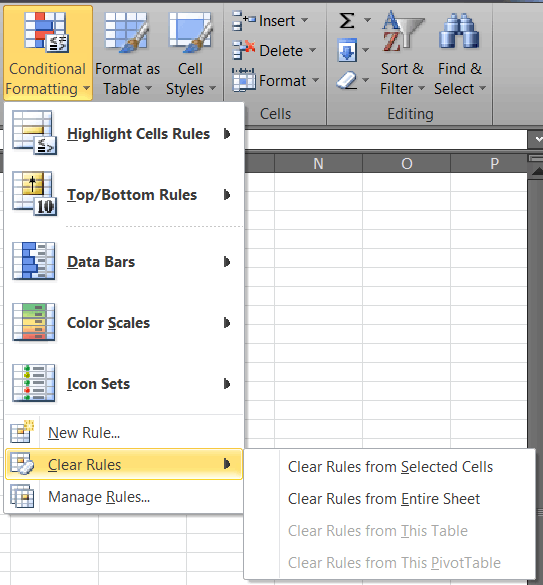Click the Sort & Filter label
The width and height of the screenshot is (543, 585).
coord(402,79)
